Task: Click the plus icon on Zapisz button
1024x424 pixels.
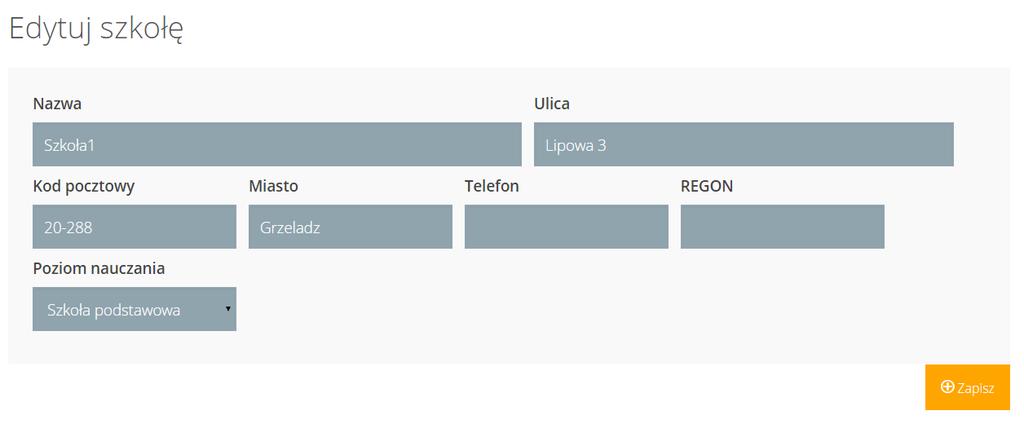Action: 947,387
